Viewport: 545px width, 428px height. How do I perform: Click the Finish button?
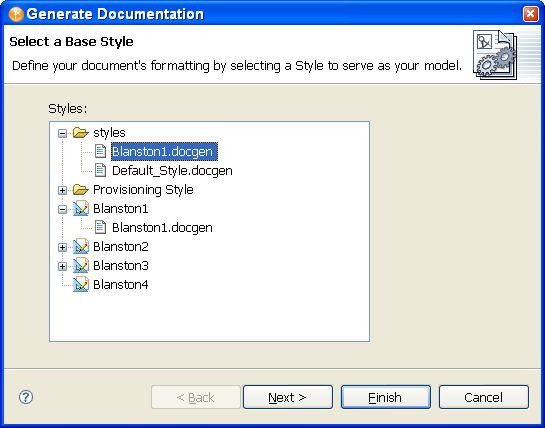click(x=385, y=397)
